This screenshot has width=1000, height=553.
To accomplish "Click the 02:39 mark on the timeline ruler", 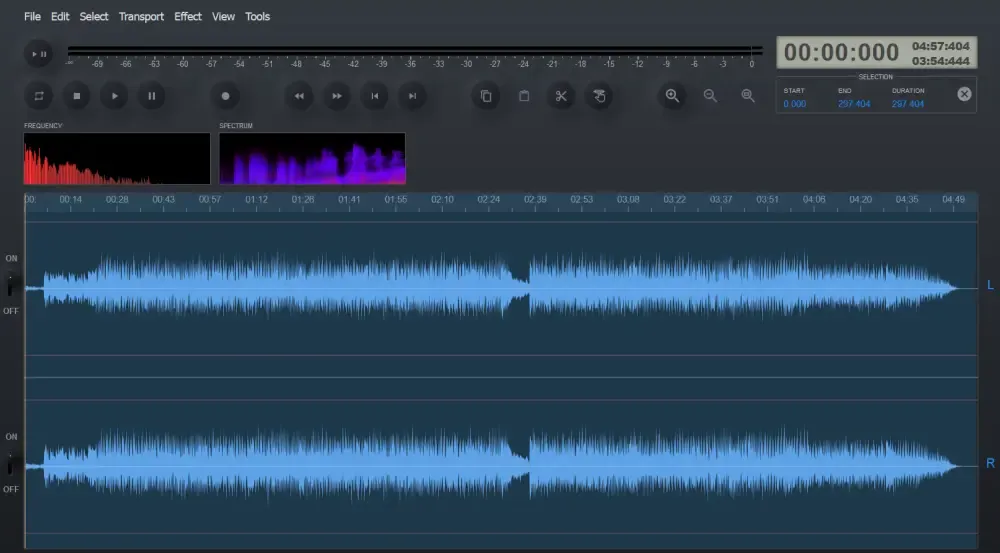I will coord(535,200).
